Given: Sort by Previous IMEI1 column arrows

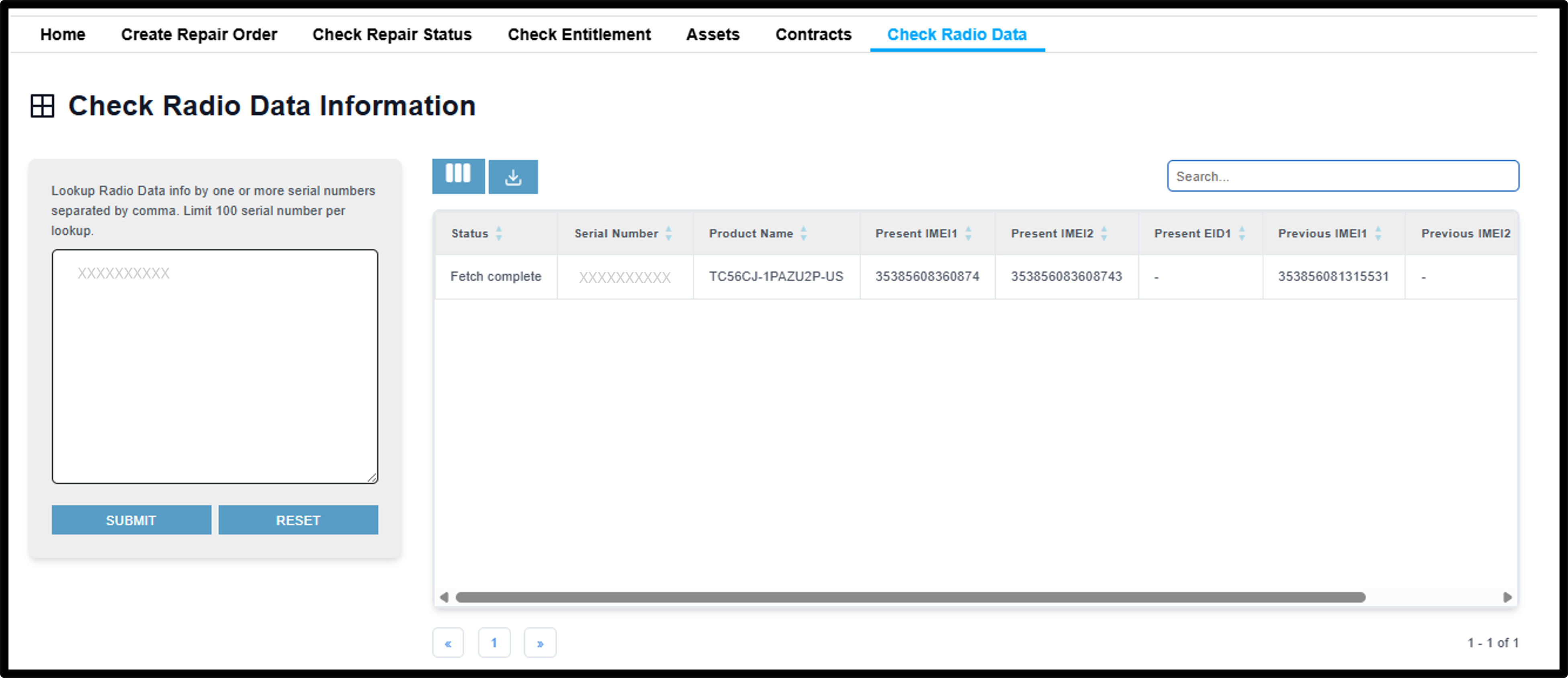Looking at the screenshot, I should pos(1378,233).
